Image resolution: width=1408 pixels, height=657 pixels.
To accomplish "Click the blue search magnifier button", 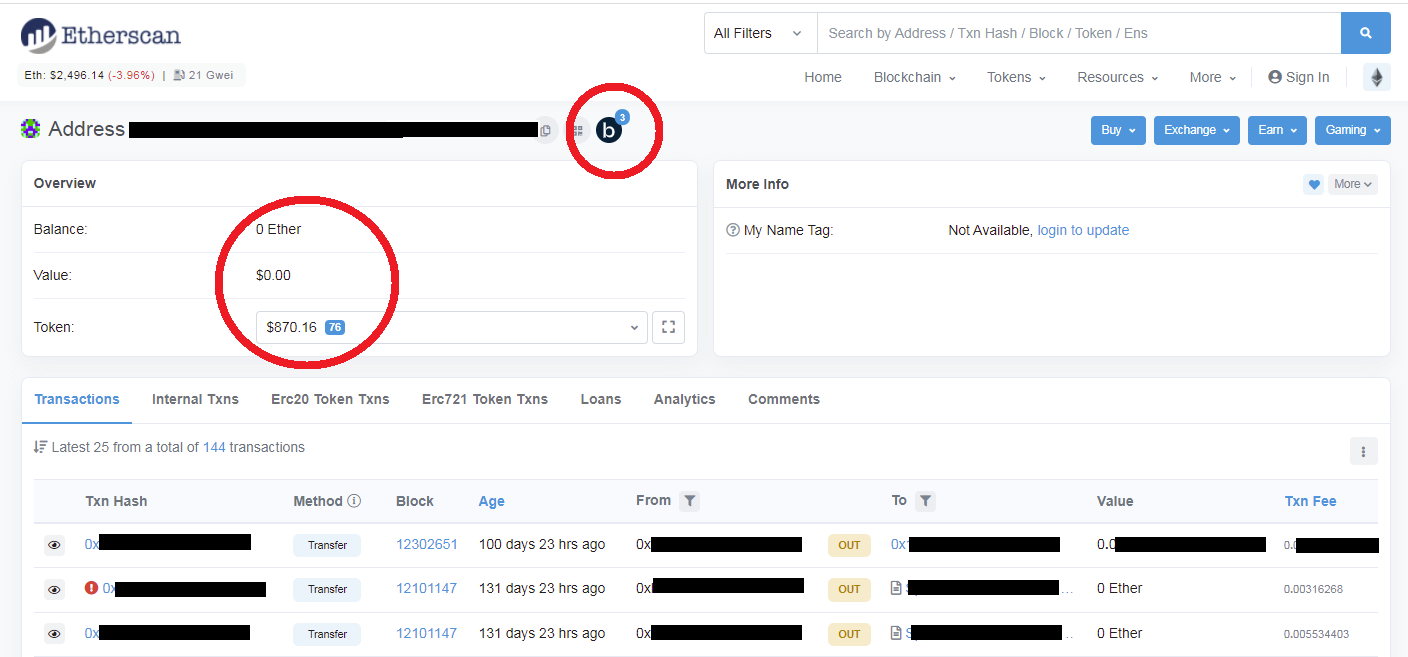I will (x=1365, y=33).
